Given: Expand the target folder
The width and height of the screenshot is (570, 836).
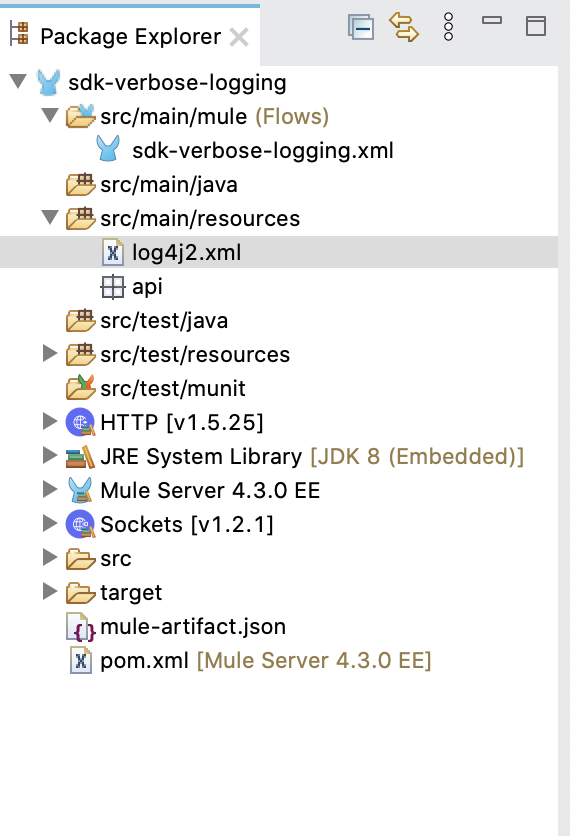Looking at the screenshot, I should tap(50, 591).
